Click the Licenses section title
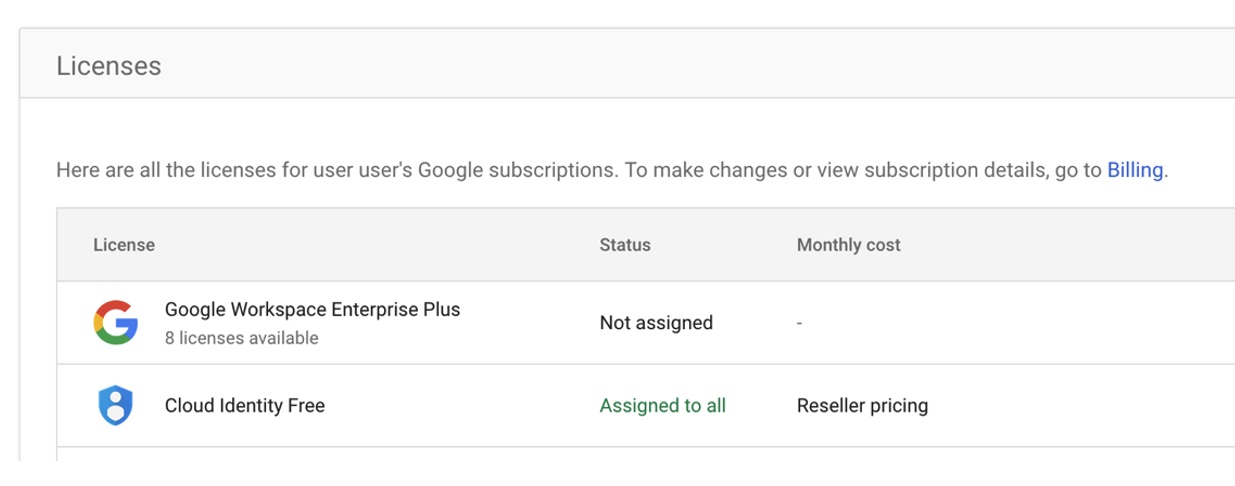1235x486 pixels. point(109,66)
